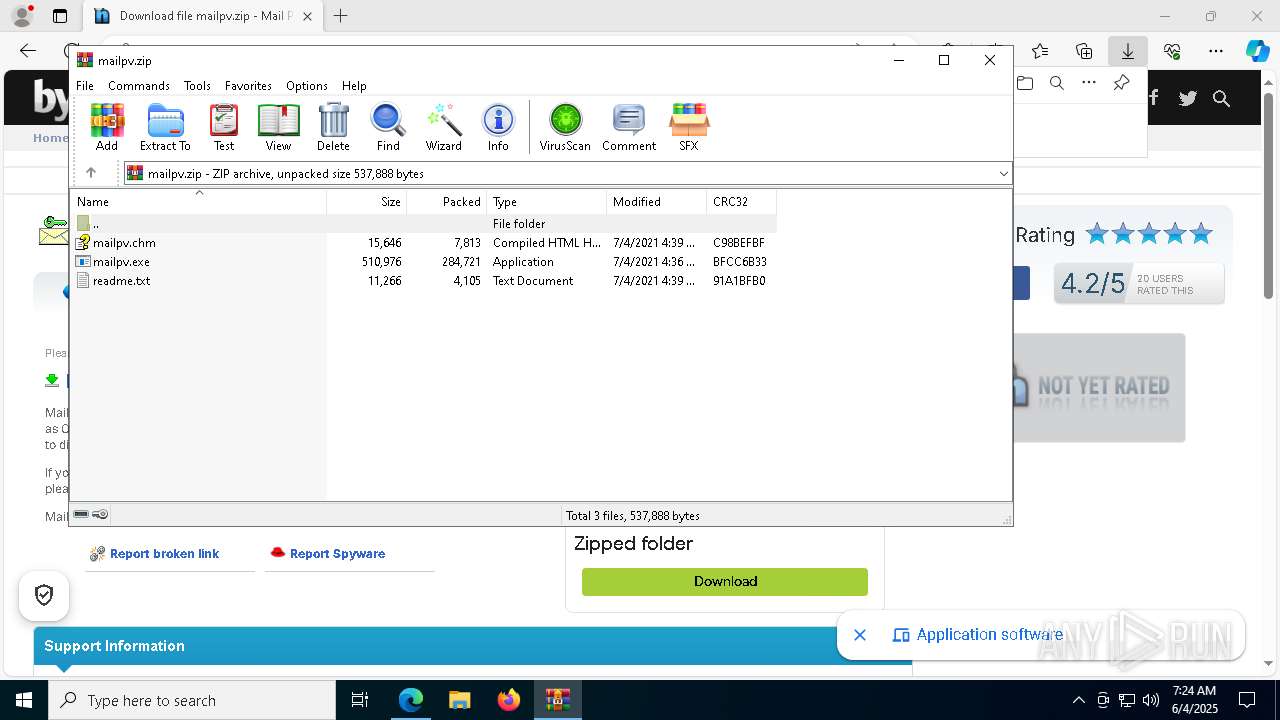Sort by the Packed column header
This screenshot has height=720, width=1280.
click(447, 201)
